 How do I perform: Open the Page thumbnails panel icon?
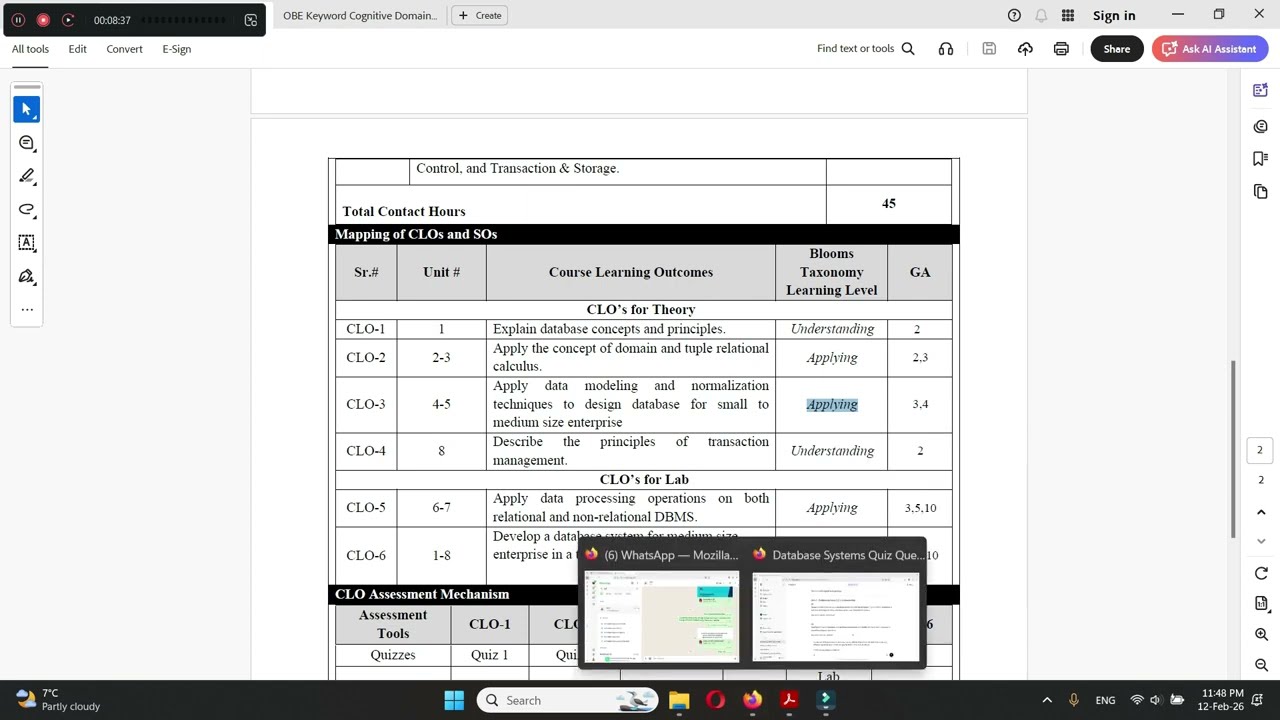(x=1260, y=191)
